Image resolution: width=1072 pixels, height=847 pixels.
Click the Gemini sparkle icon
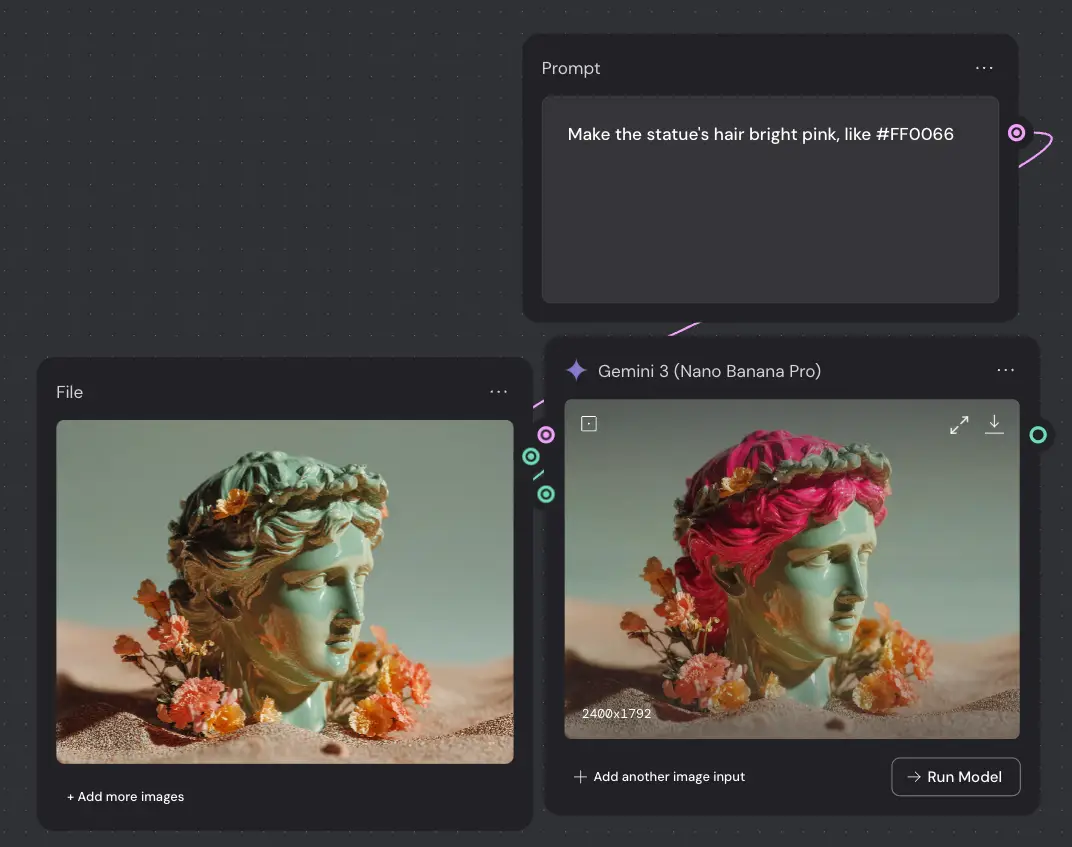click(x=576, y=371)
